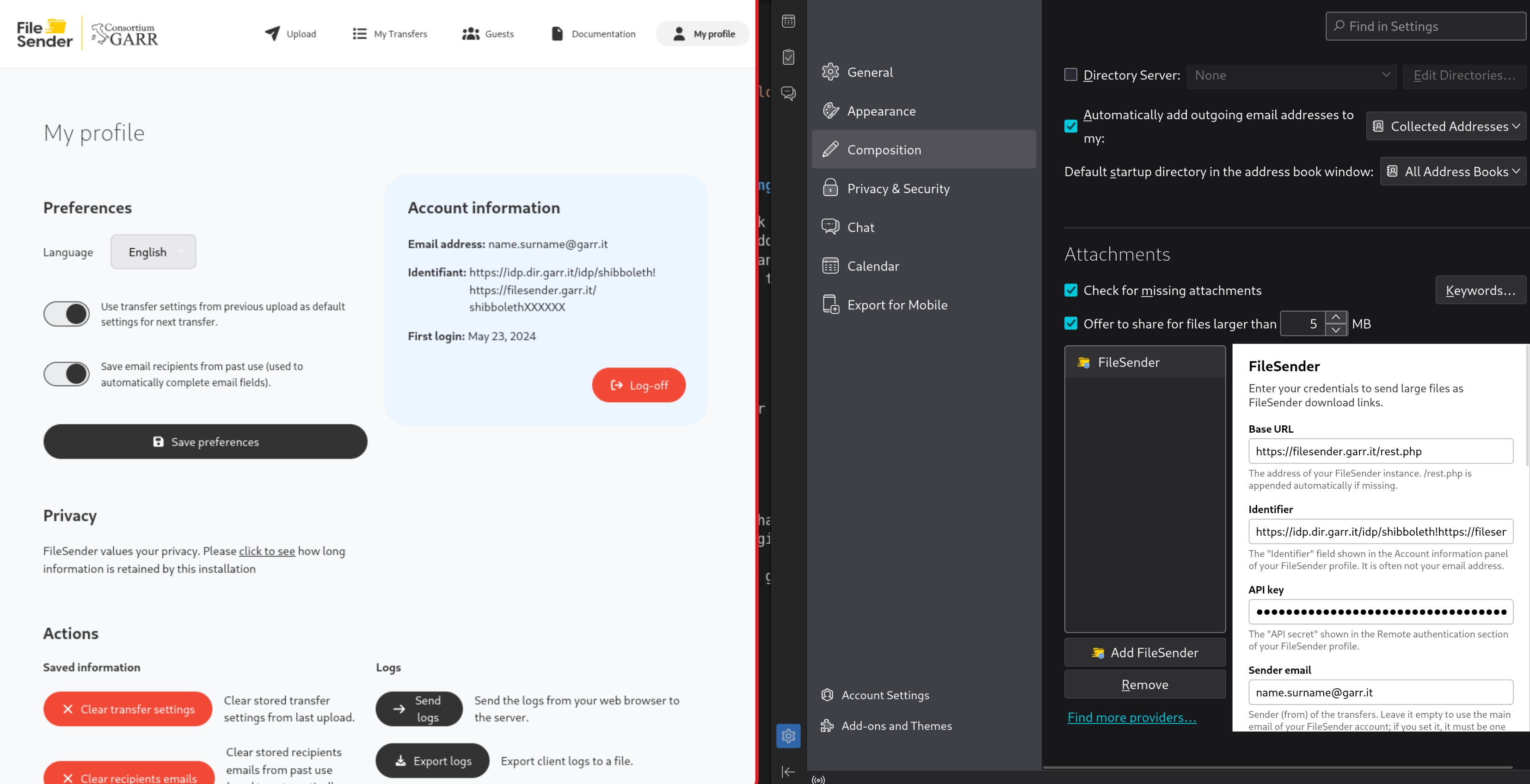Click the Export logs button

(x=432, y=761)
